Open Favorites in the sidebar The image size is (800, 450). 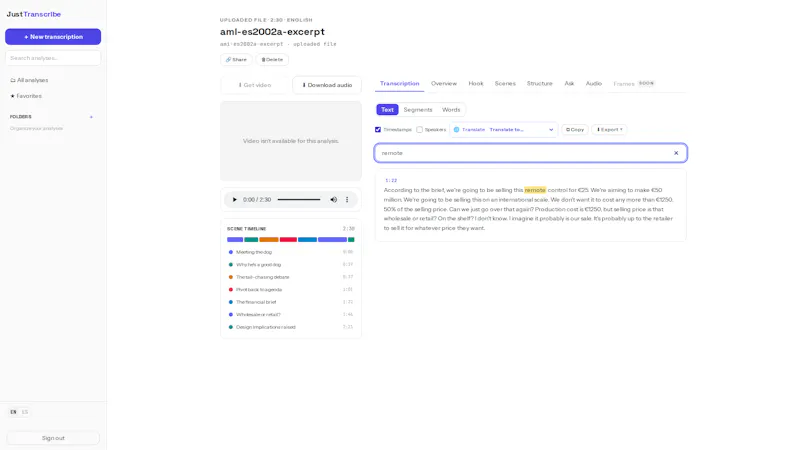coord(26,96)
